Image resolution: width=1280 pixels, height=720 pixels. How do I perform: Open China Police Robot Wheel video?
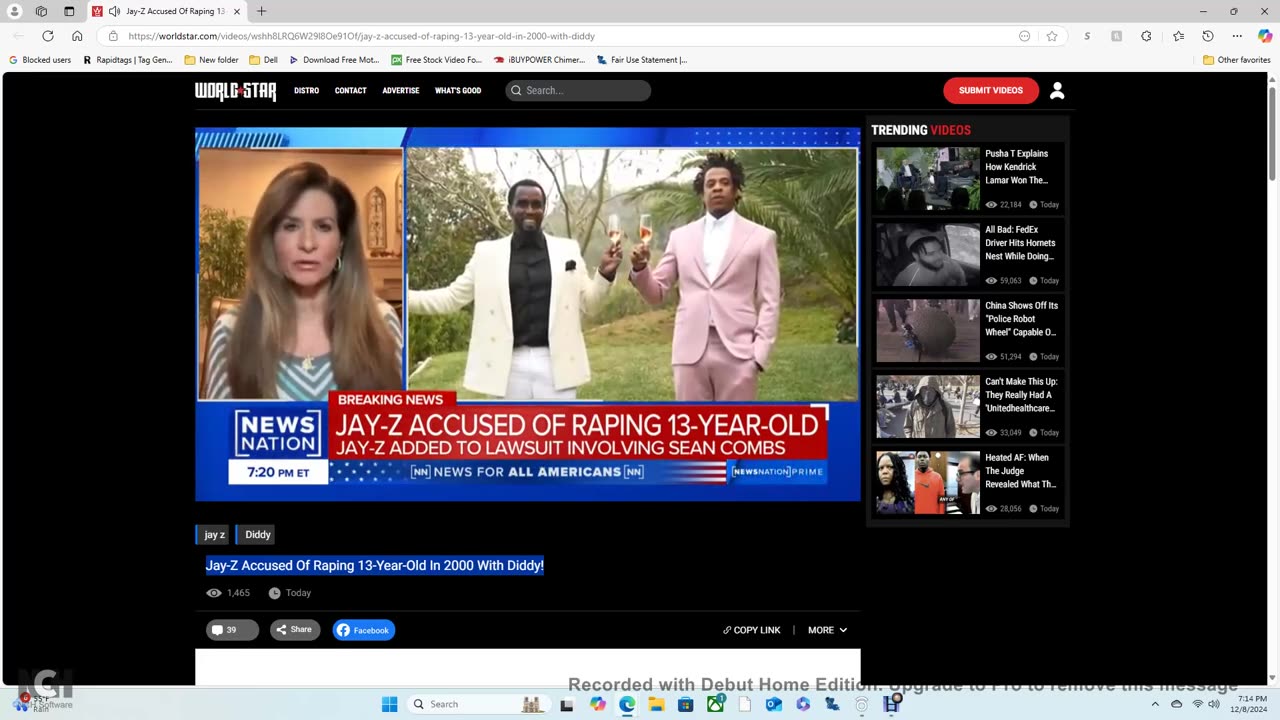[928, 331]
